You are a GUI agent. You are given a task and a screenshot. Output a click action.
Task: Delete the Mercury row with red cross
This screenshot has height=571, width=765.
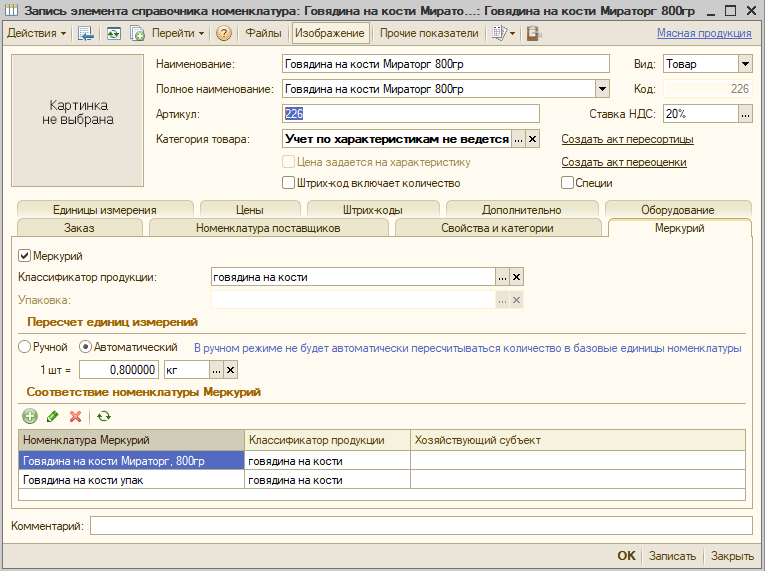pyautogui.click(x=75, y=416)
